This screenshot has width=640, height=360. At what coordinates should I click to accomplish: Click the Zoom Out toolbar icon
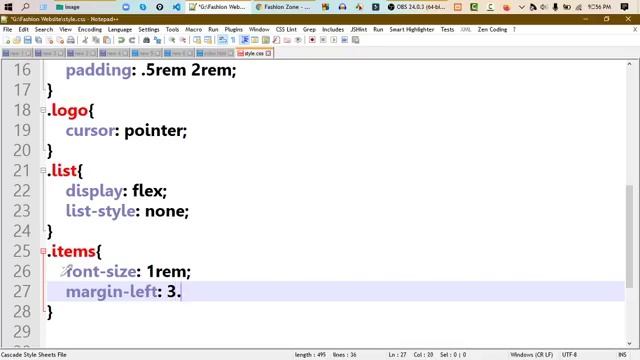click(x=182, y=40)
